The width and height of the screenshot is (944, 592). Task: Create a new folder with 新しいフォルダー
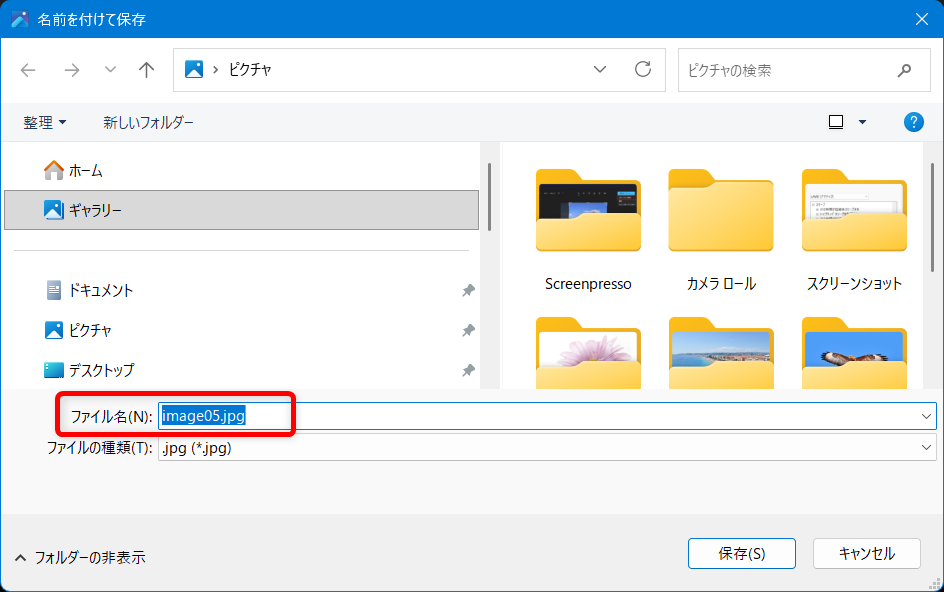coord(148,122)
